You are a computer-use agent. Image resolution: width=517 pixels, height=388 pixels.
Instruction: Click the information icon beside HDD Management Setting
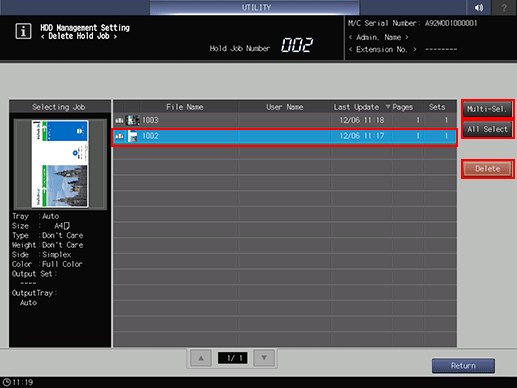(x=23, y=31)
